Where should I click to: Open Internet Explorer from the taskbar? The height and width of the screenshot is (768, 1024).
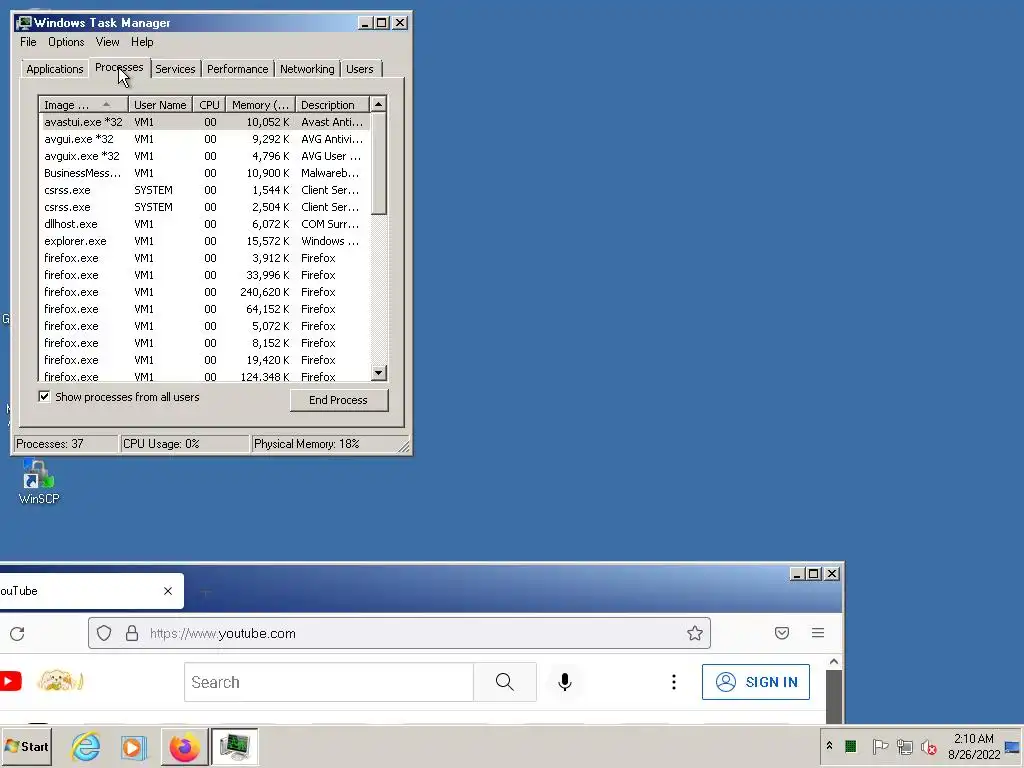click(86, 746)
